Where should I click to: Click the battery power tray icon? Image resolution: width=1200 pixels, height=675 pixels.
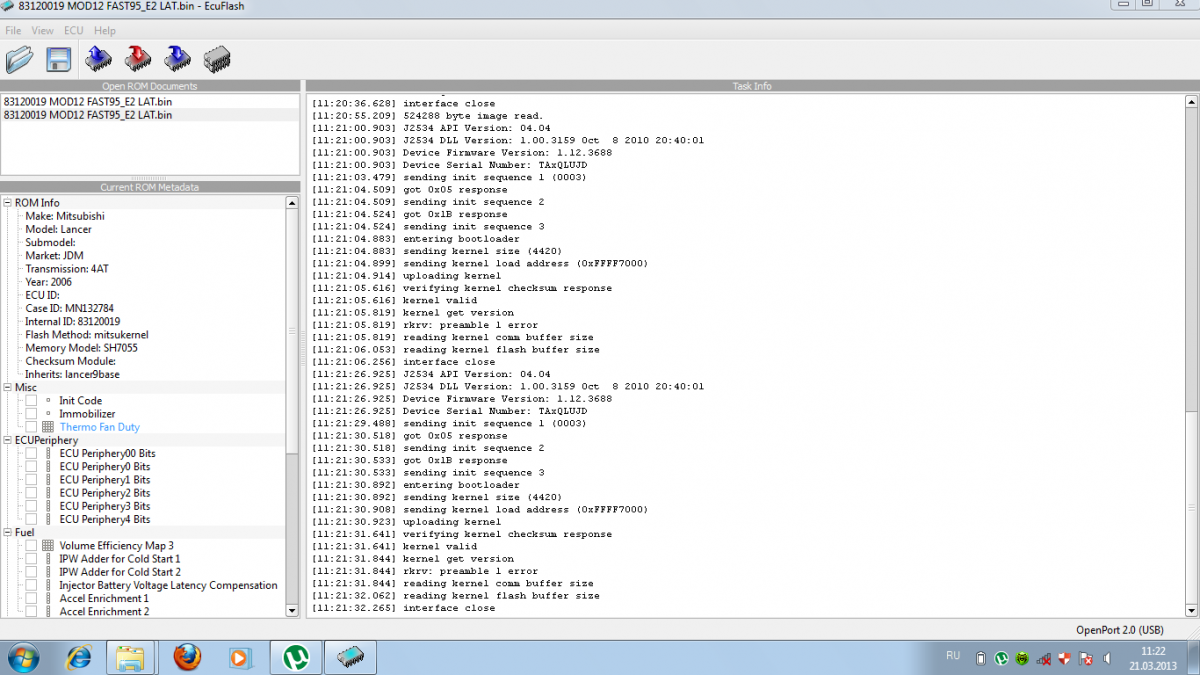981,658
